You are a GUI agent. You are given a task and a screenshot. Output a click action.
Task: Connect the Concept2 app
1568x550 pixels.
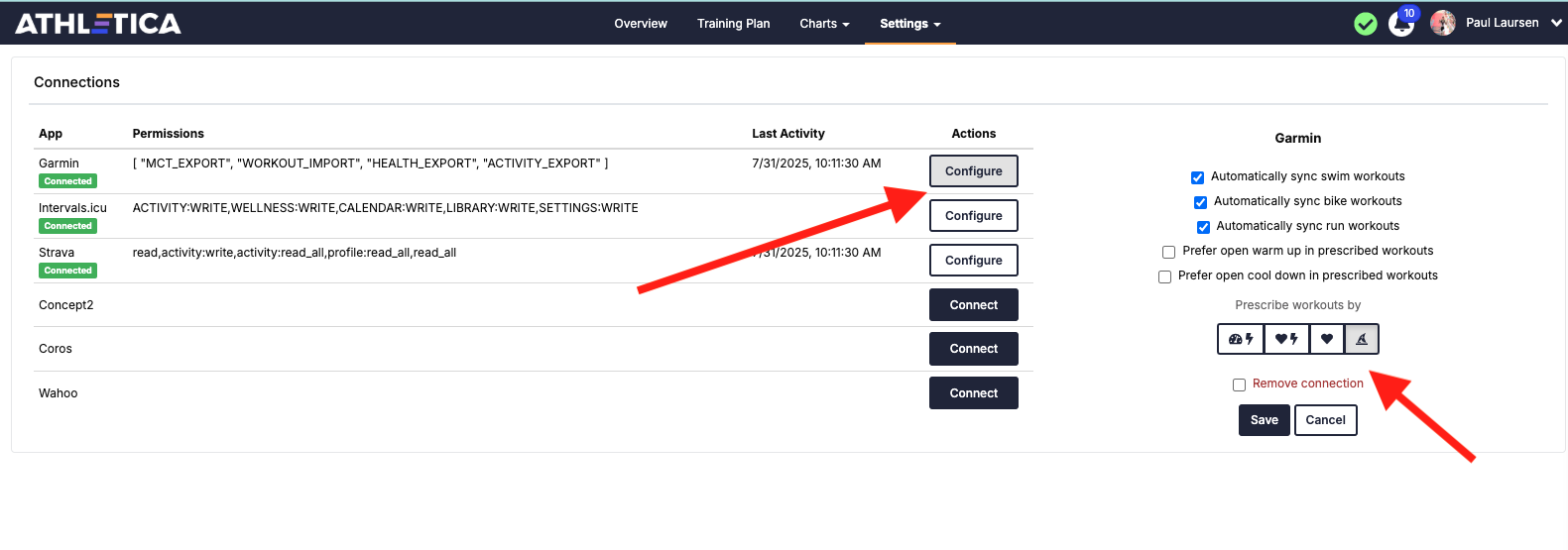973,304
